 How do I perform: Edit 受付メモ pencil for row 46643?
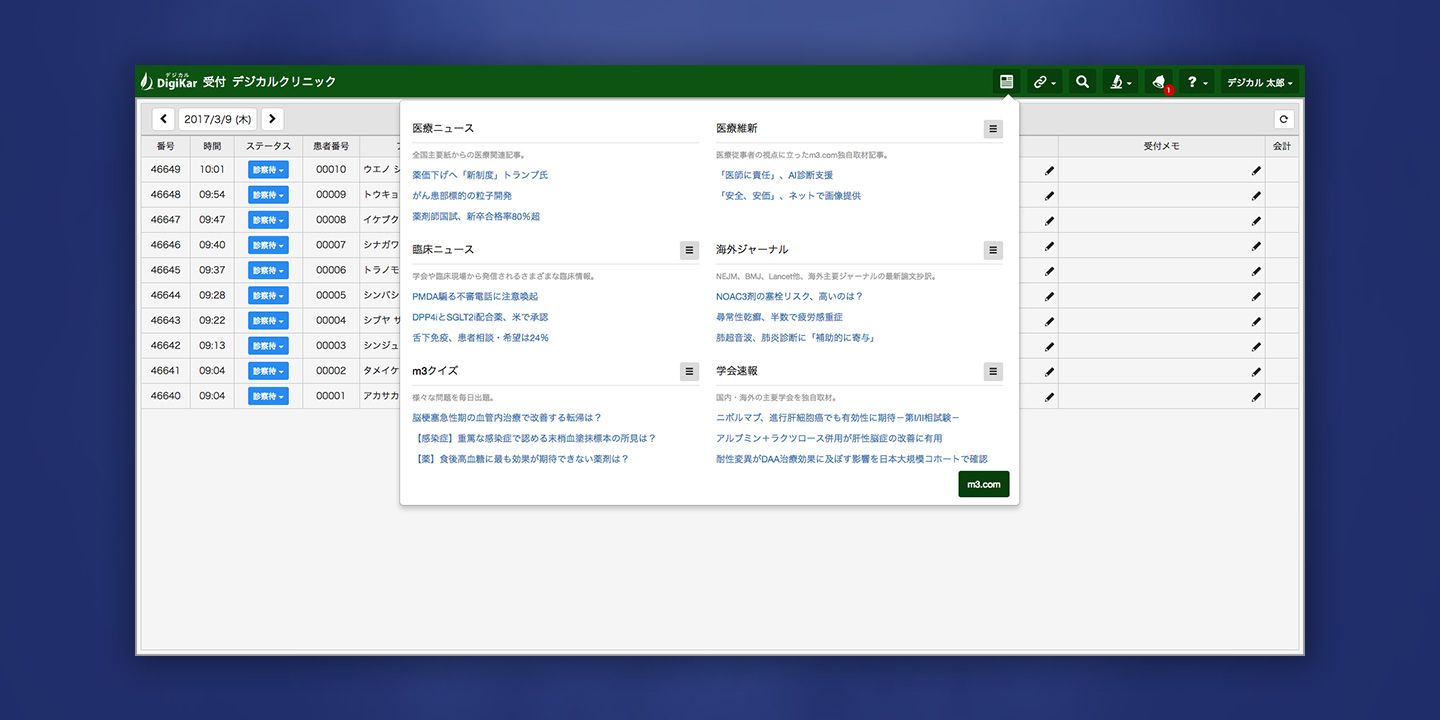[1256, 321]
